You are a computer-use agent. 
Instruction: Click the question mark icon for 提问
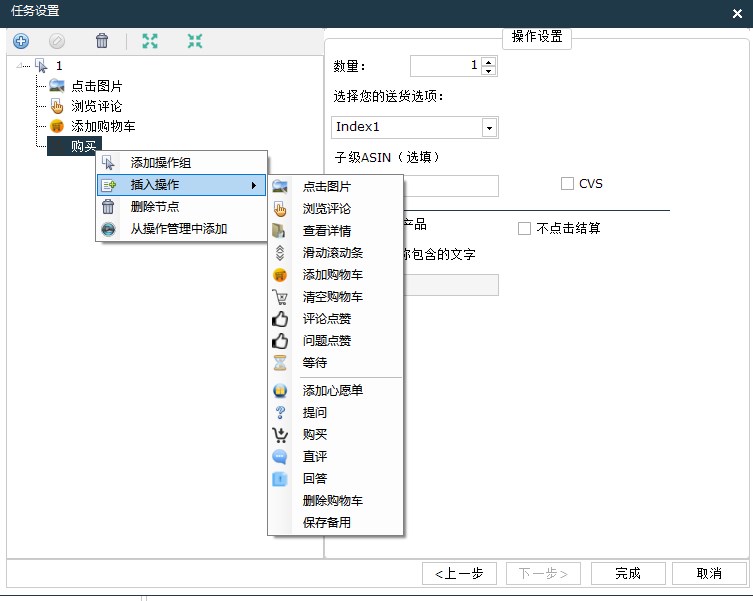point(280,413)
